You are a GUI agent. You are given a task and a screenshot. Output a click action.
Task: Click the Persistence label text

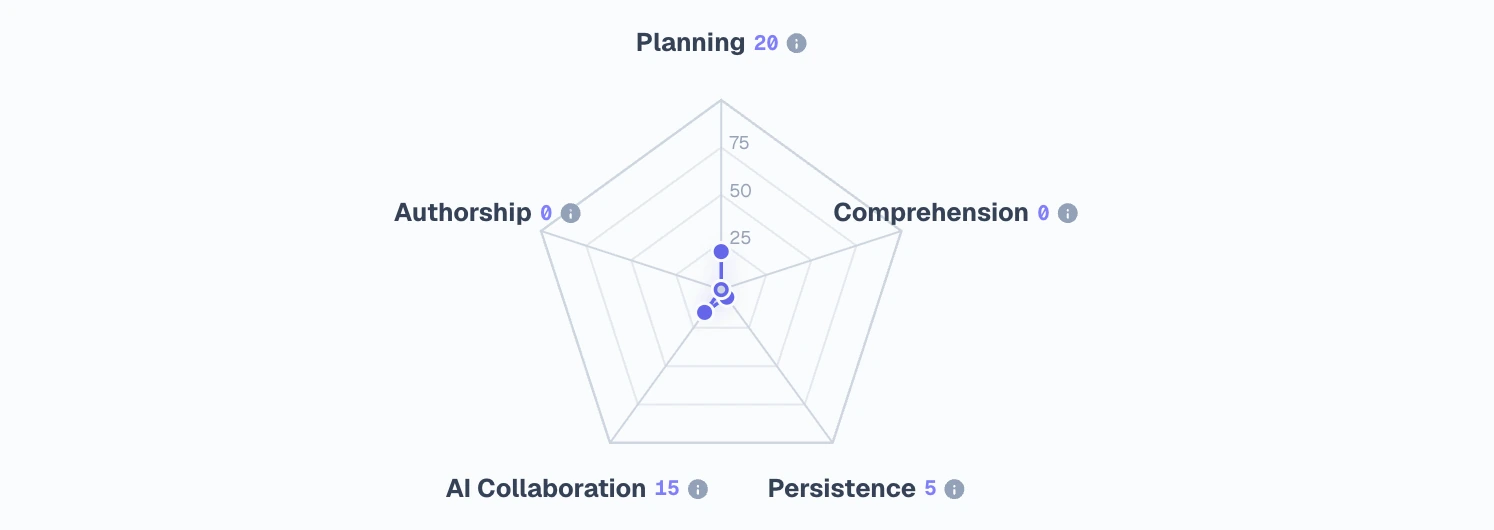(841, 489)
